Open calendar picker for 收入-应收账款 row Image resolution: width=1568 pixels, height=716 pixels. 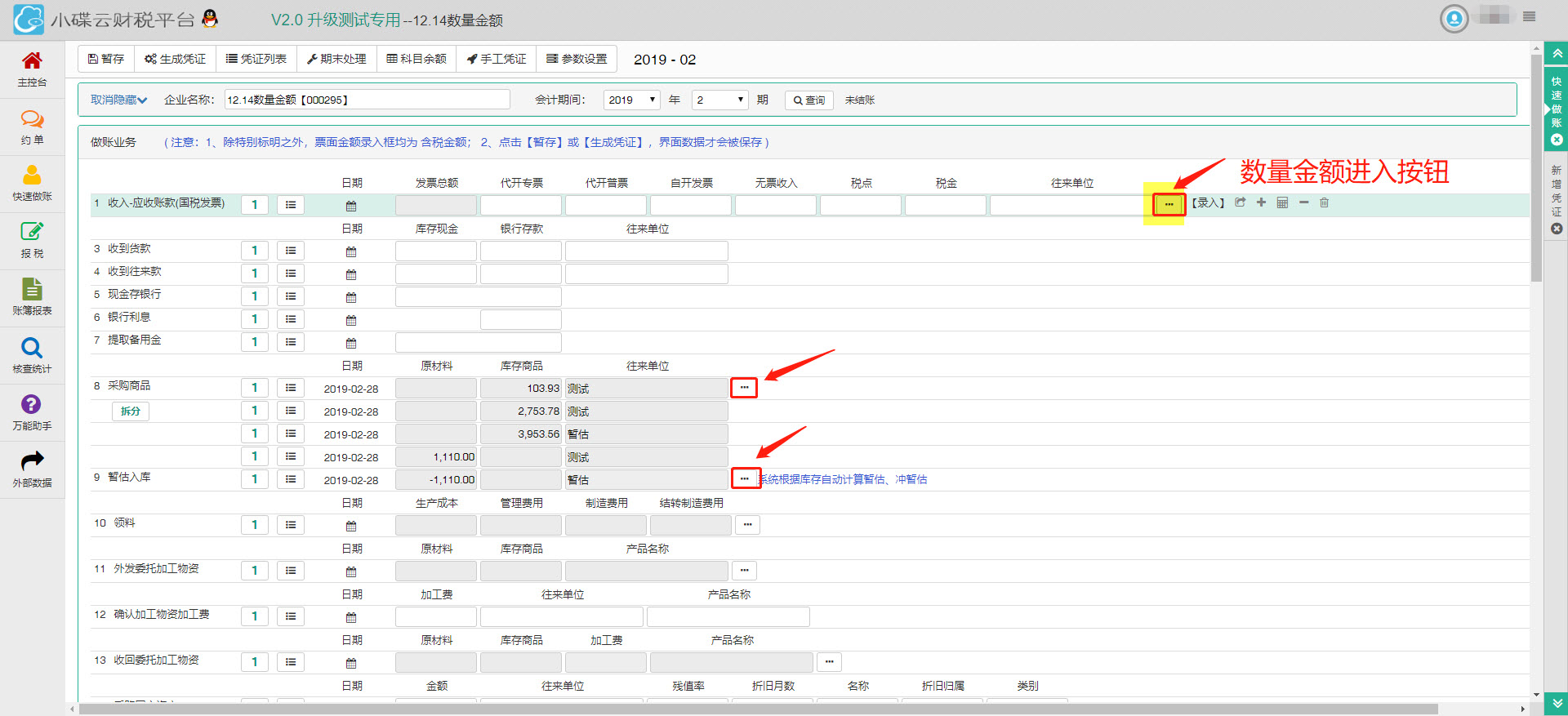pos(351,206)
